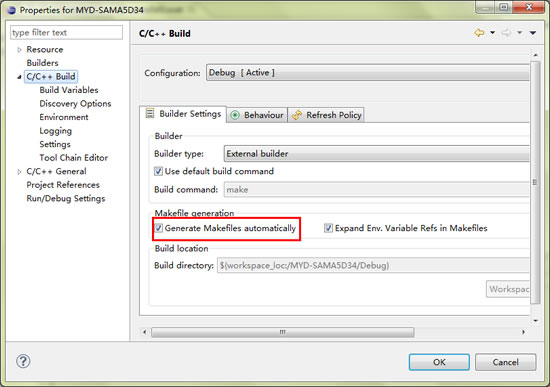Expand the Resource tree node

tap(19, 50)
